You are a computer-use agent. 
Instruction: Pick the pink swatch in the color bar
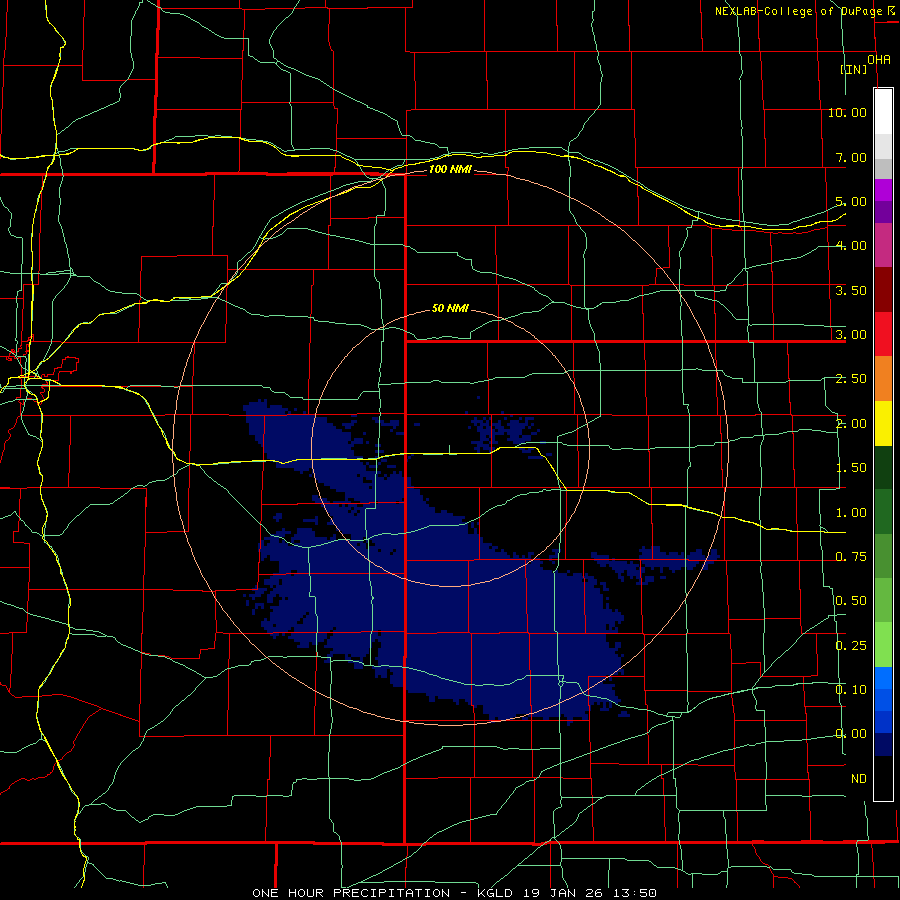pos(883,245)
